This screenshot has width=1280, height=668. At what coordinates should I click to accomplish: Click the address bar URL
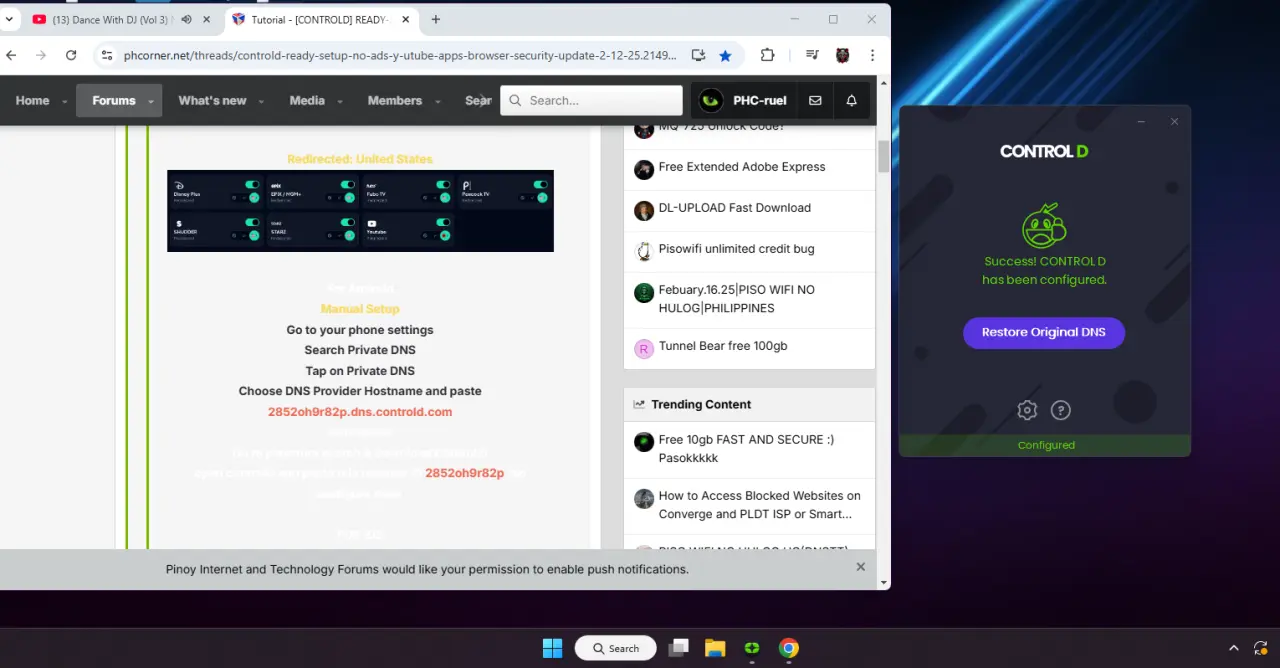(x=400, y=56)
